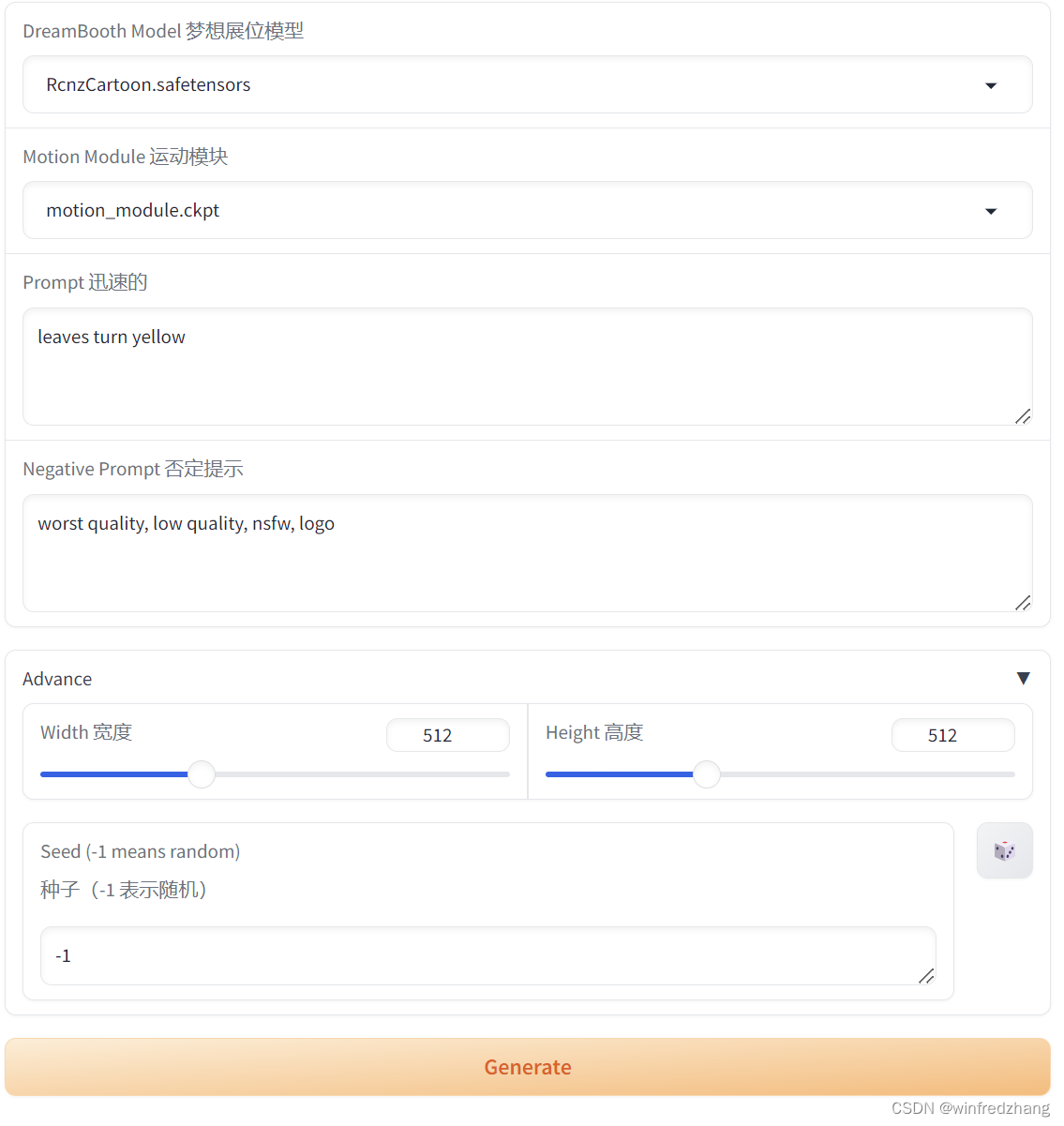Click the Prompt box resize grip

pos(1023,416)
